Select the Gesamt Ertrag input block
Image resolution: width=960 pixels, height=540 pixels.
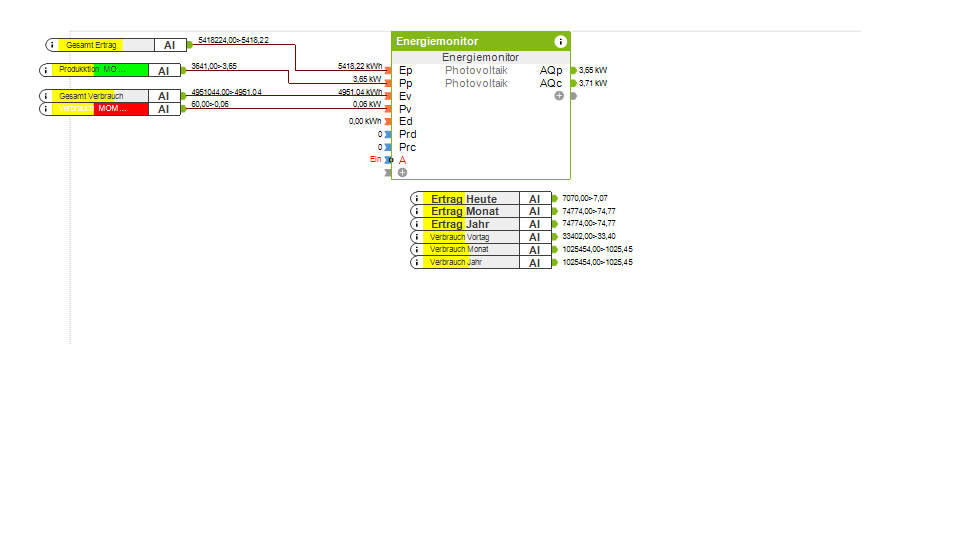[116, 45]
